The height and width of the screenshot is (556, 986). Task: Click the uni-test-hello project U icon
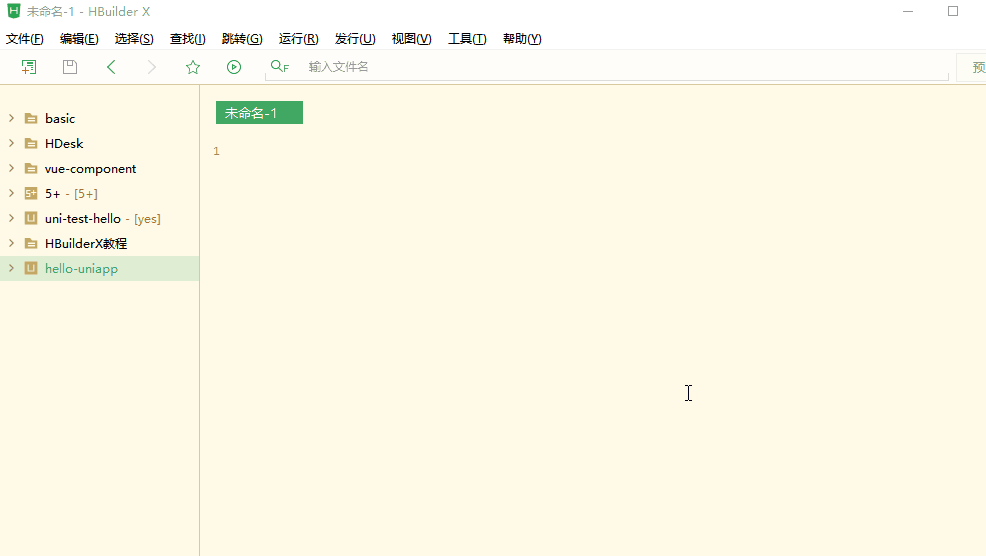tap(31, 218)
